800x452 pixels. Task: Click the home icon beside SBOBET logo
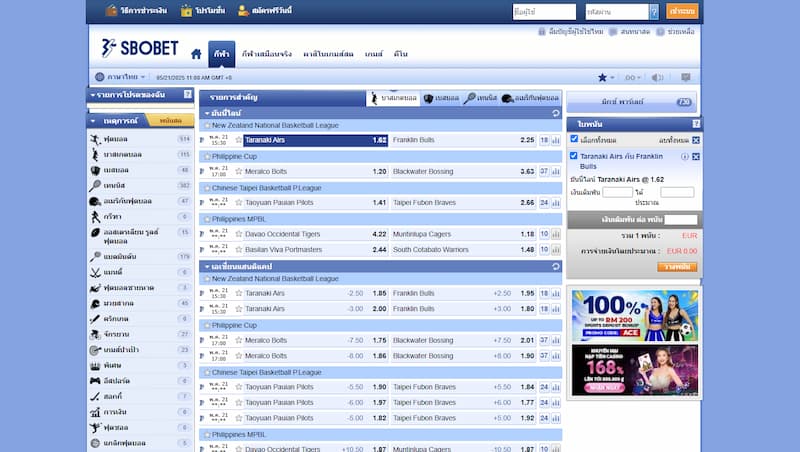click(196, 54)
